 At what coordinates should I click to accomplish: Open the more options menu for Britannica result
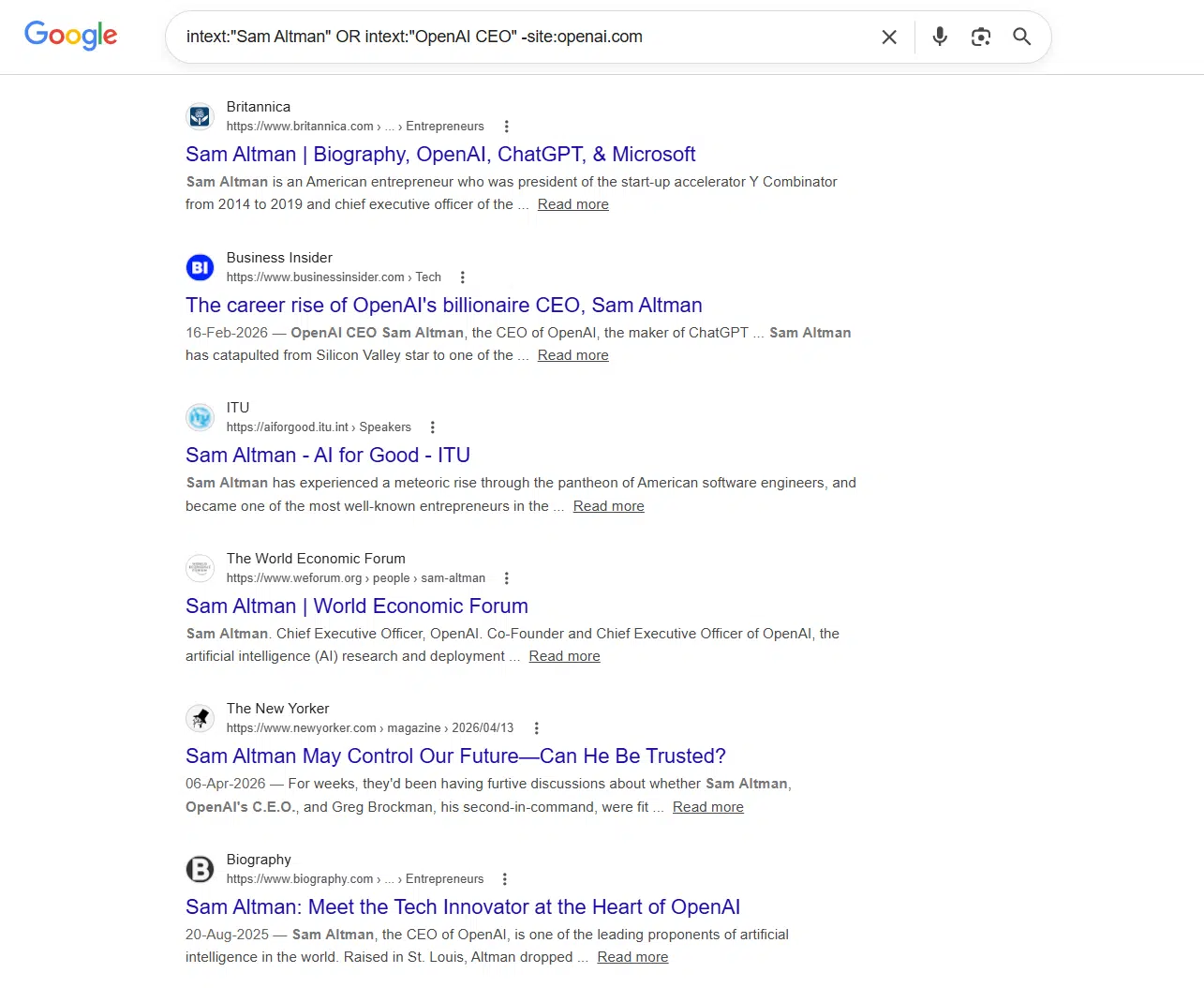pos(507,127)
